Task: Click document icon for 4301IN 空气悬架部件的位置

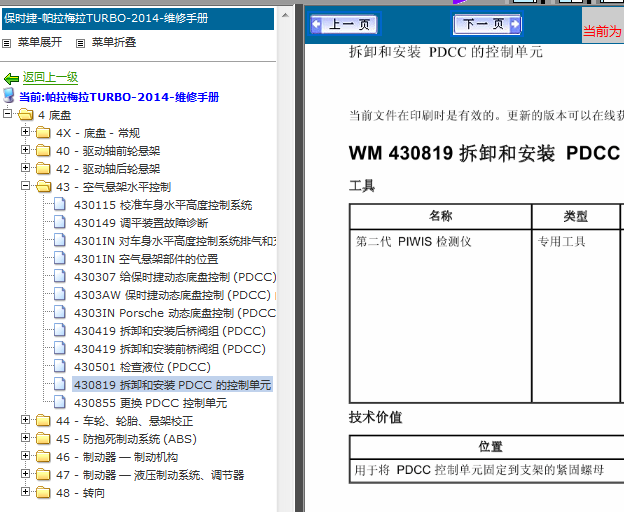Action: 60,258
